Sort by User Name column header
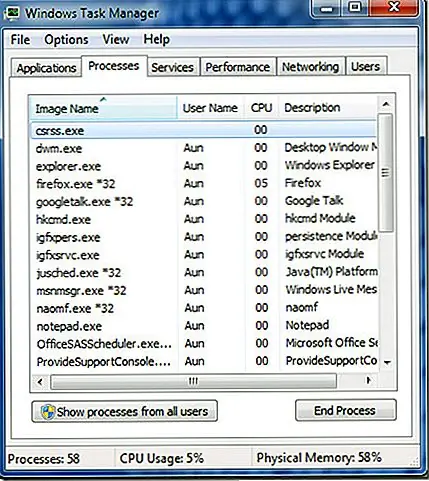429x481 pixels. click(211, 108)
